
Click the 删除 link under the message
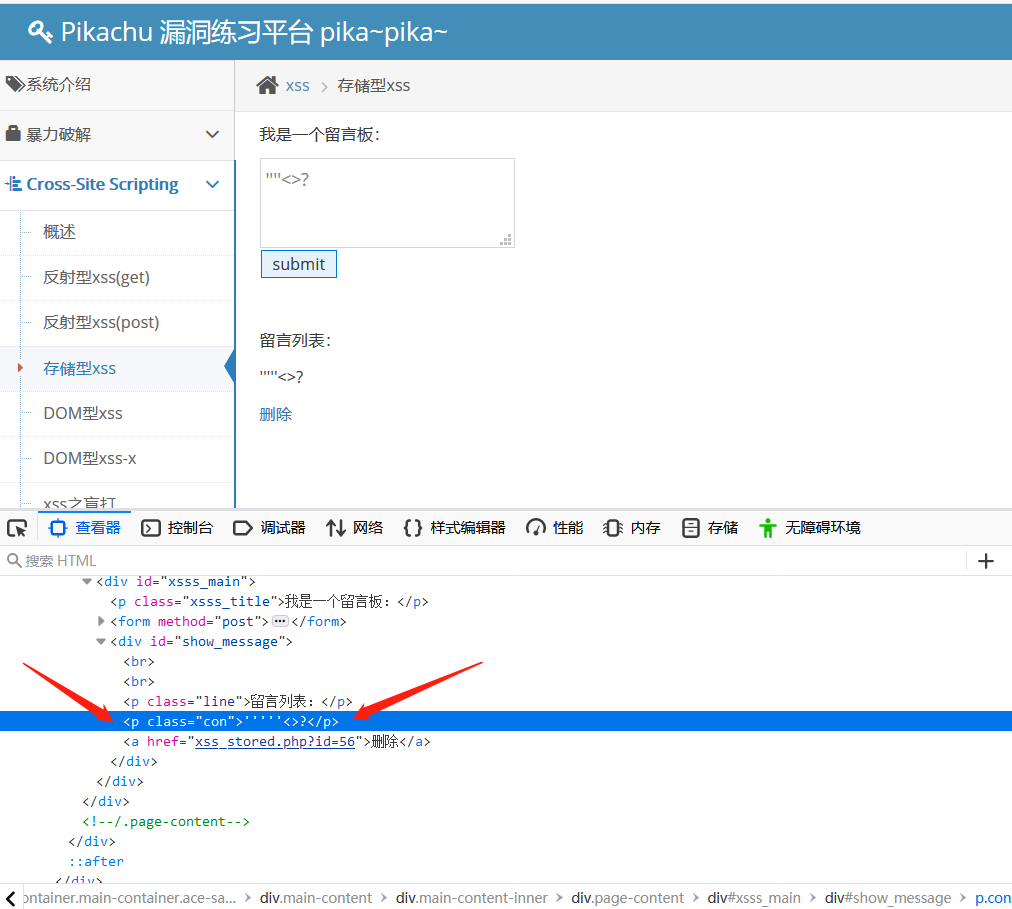tap(276, 414)
